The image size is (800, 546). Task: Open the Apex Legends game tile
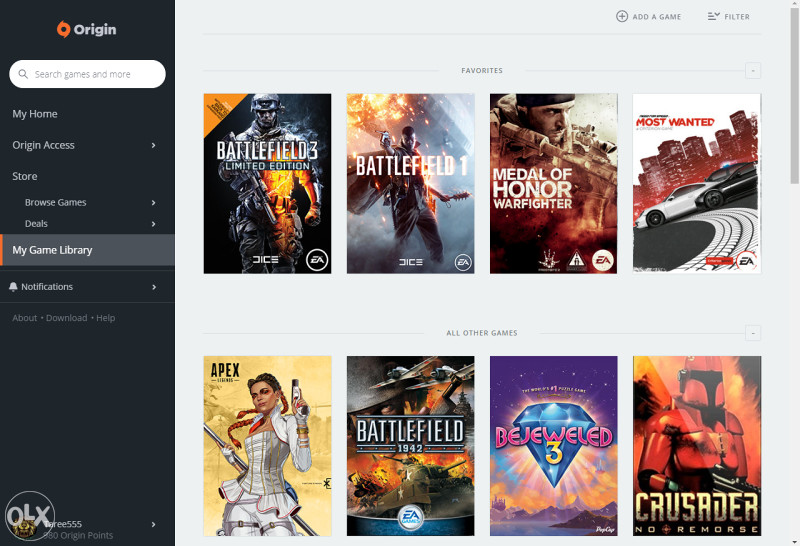pyautogui.click(x=267, y=446)
